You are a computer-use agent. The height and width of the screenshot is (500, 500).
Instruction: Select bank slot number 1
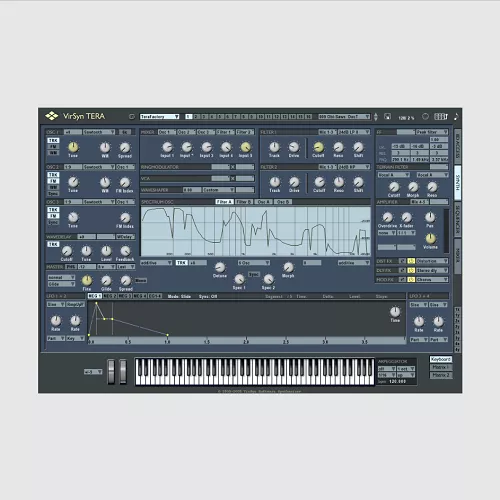tap(188, 116)
